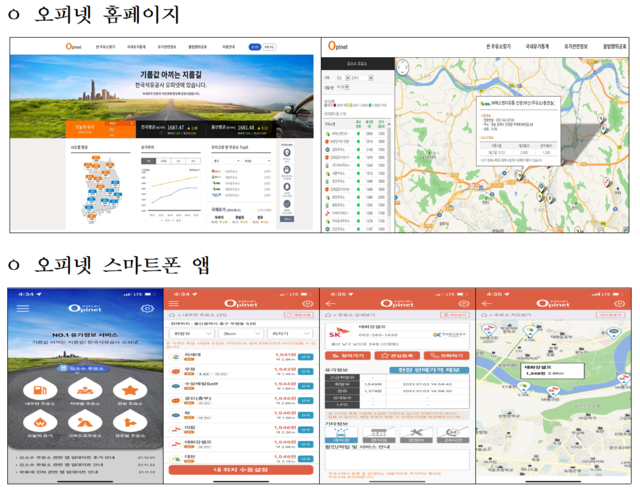Tap the route stations signpost icon
The height and width of the screenshot is (491, 640).
pos(130,422)
